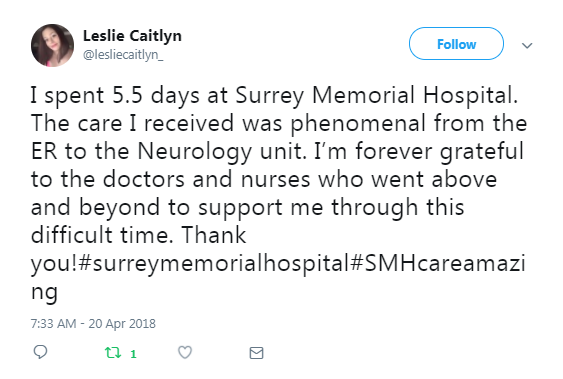View the retweet count of 1
Viewport: 563px width, 379px height.
point(133,354)
